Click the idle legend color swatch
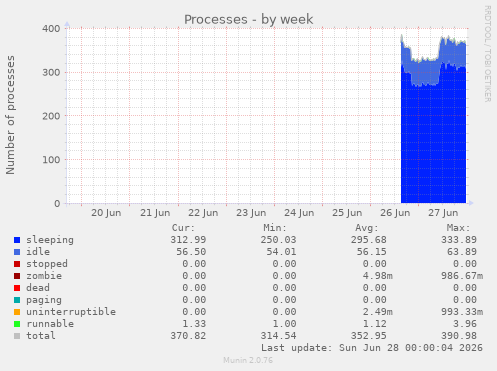 pos(17,252)
